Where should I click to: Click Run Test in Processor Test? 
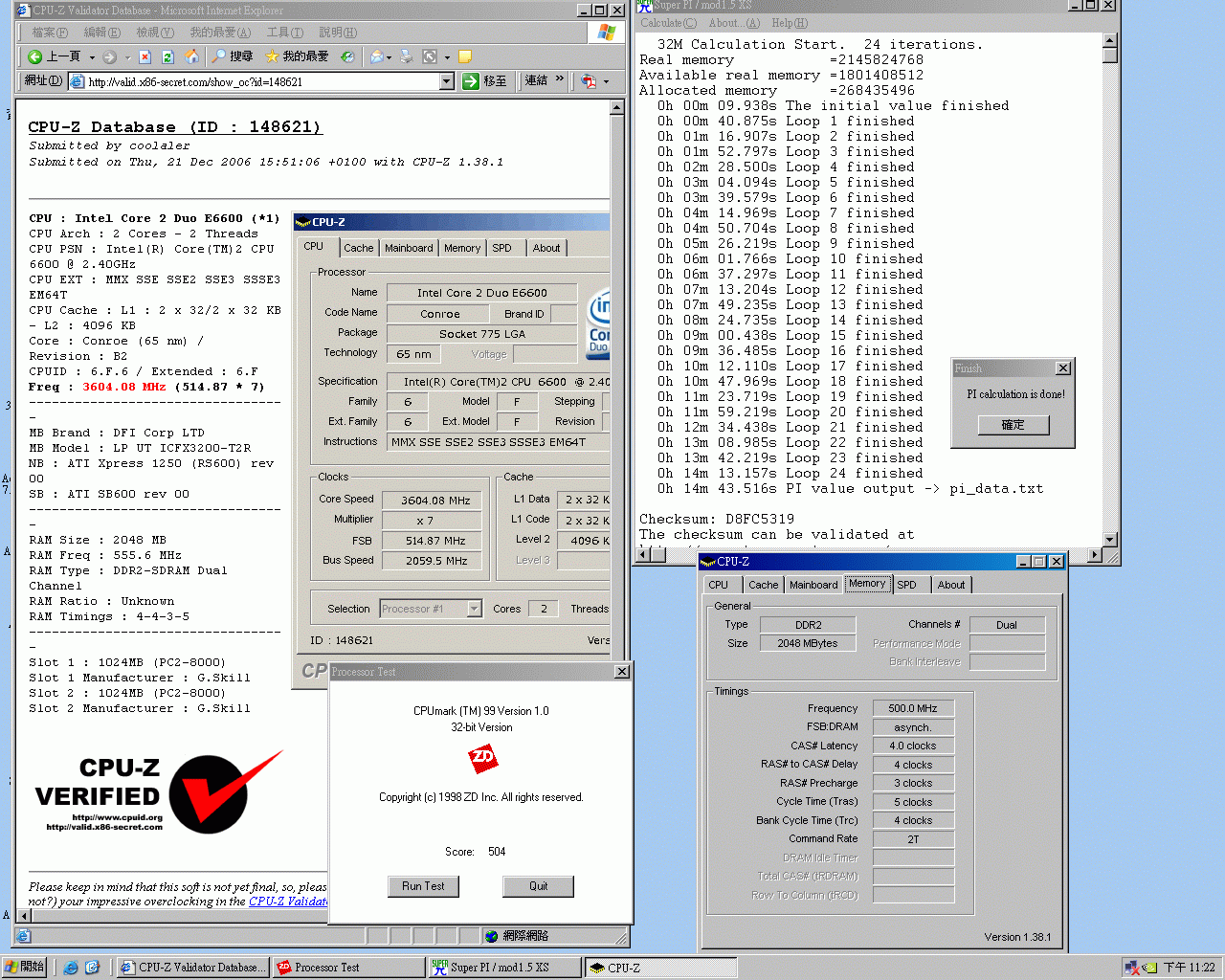423,886
